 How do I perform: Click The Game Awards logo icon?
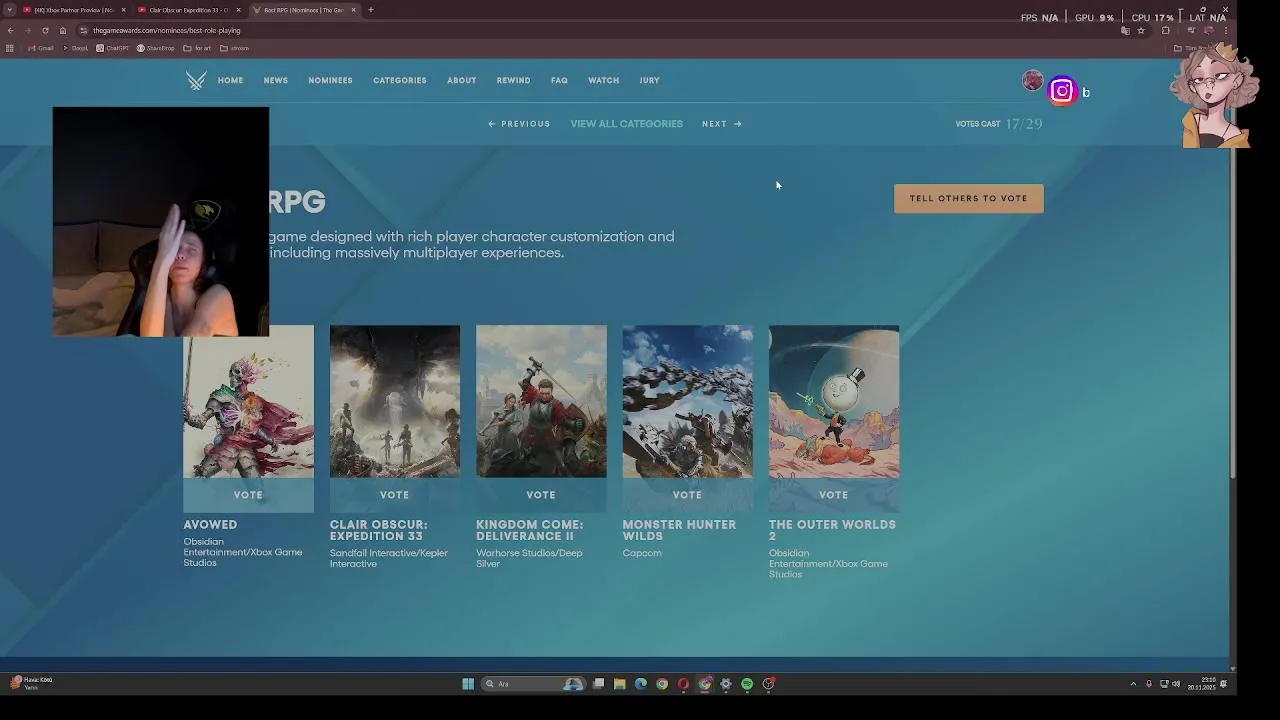click(x=196, y=81)
